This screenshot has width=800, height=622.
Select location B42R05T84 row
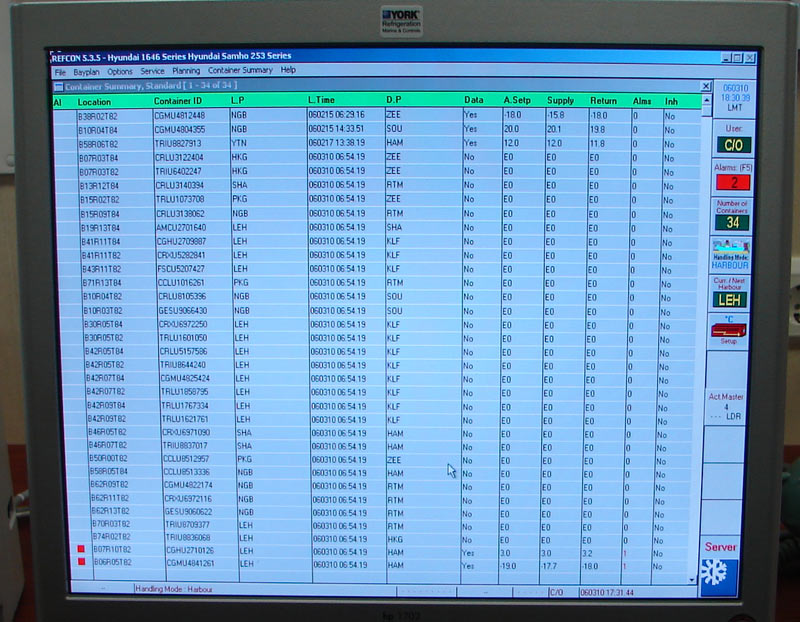tap(377, 352)
